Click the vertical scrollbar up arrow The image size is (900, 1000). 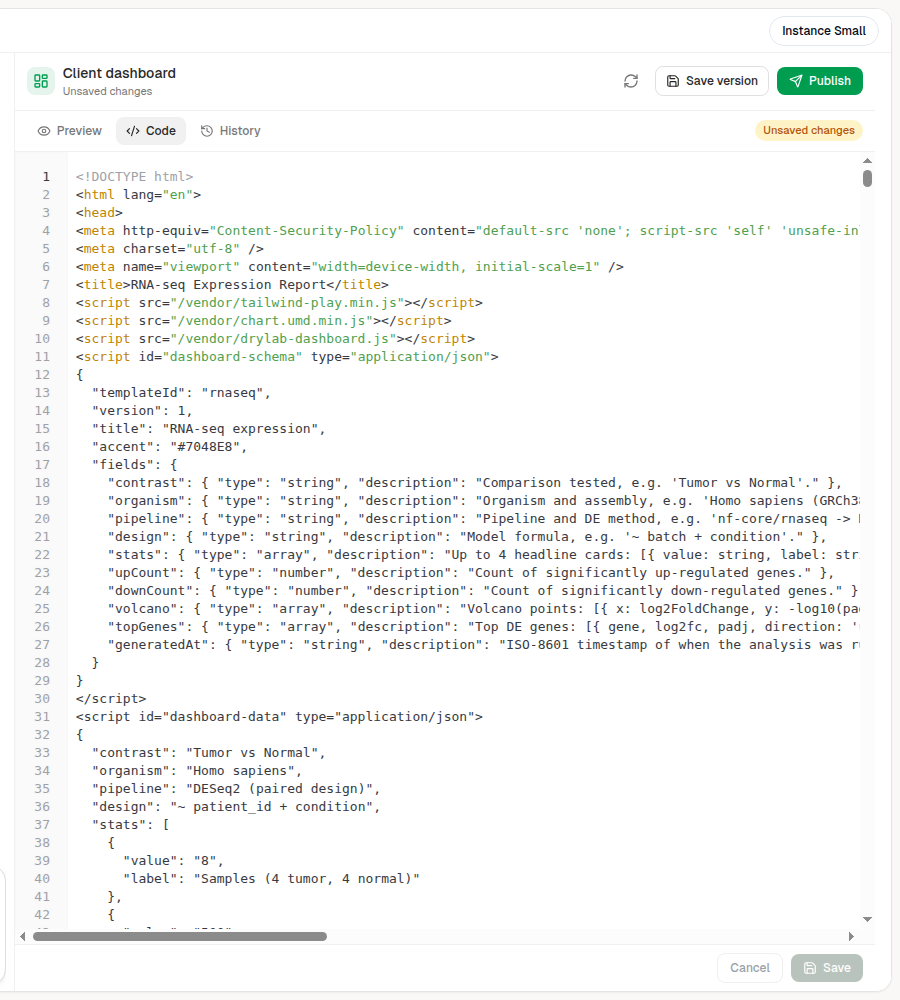[x=867, y=161]
